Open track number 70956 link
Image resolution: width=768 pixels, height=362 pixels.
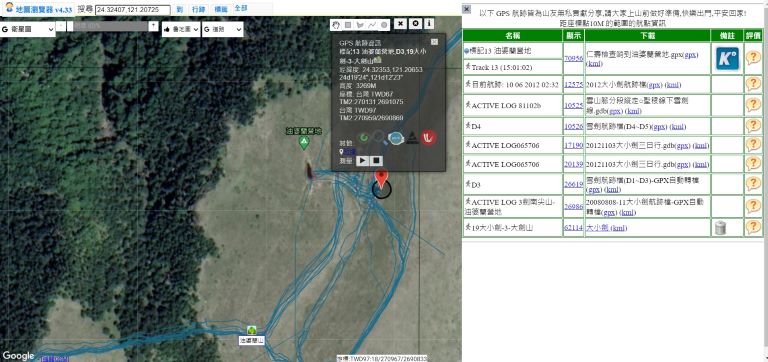tap(574, 58)
